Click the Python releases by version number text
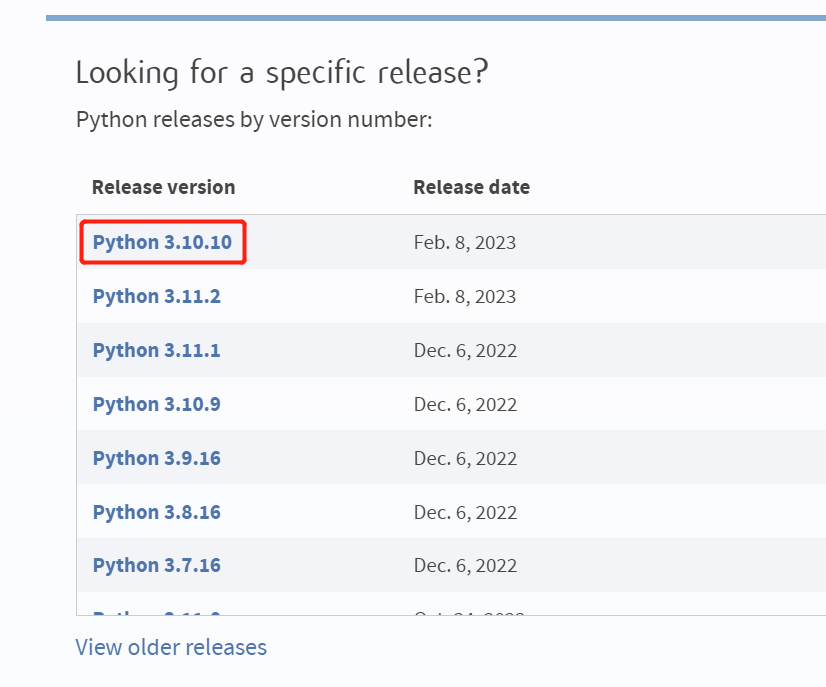Image resolution: width=826 pixels, height=687 pixels. click(254, 120)
